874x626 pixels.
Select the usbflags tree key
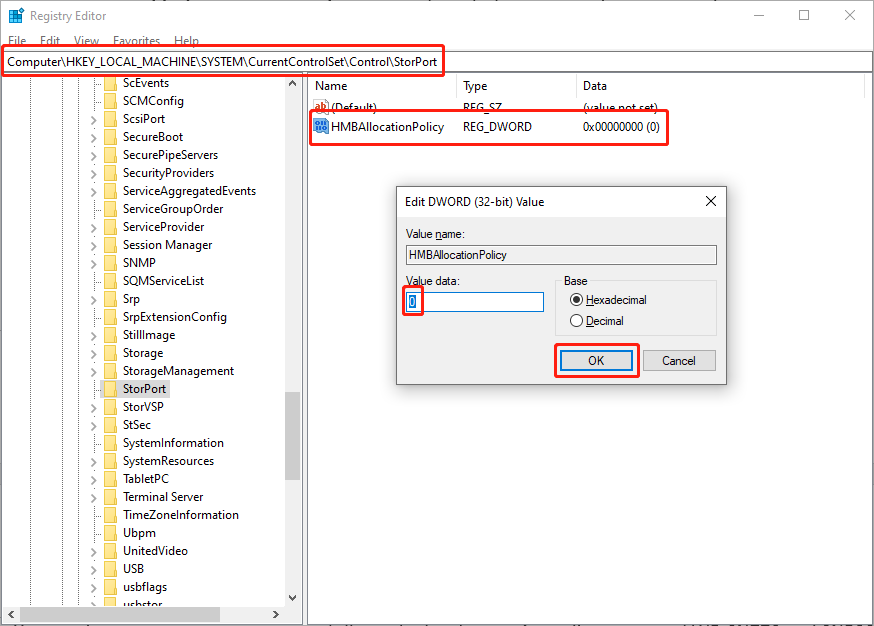click(145, 587)
